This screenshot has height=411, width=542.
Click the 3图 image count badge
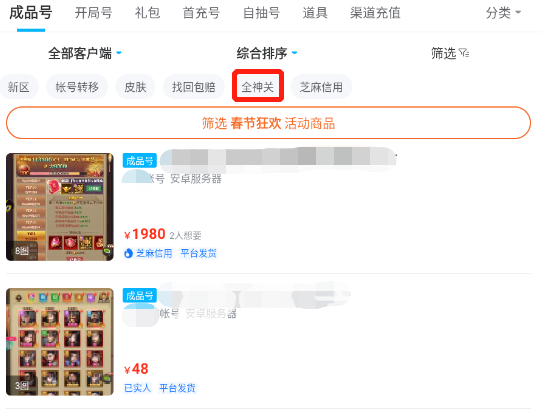pyautogui.click(x=21, y=385)
